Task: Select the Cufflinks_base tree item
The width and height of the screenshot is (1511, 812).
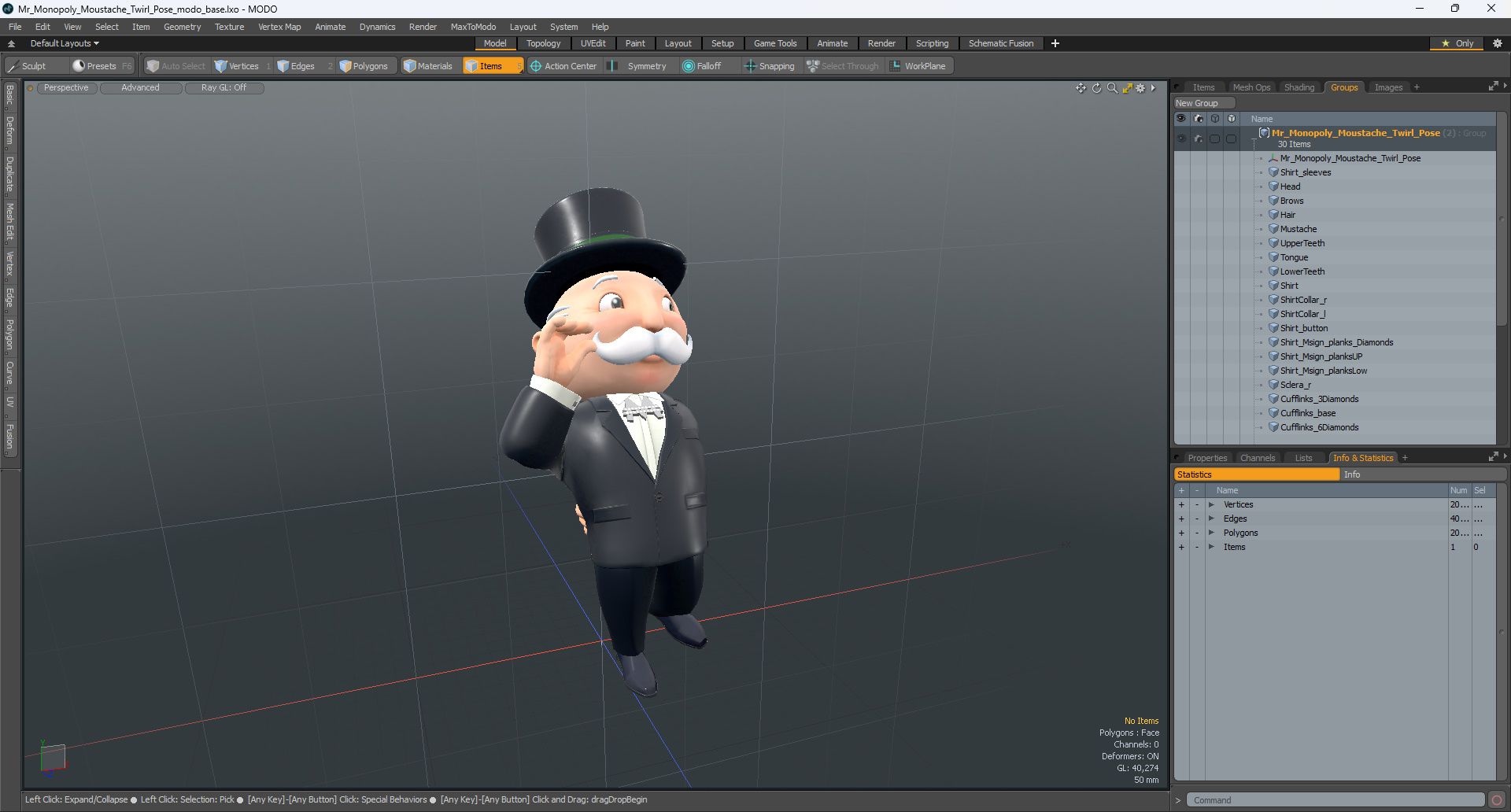Action: 1307,413
